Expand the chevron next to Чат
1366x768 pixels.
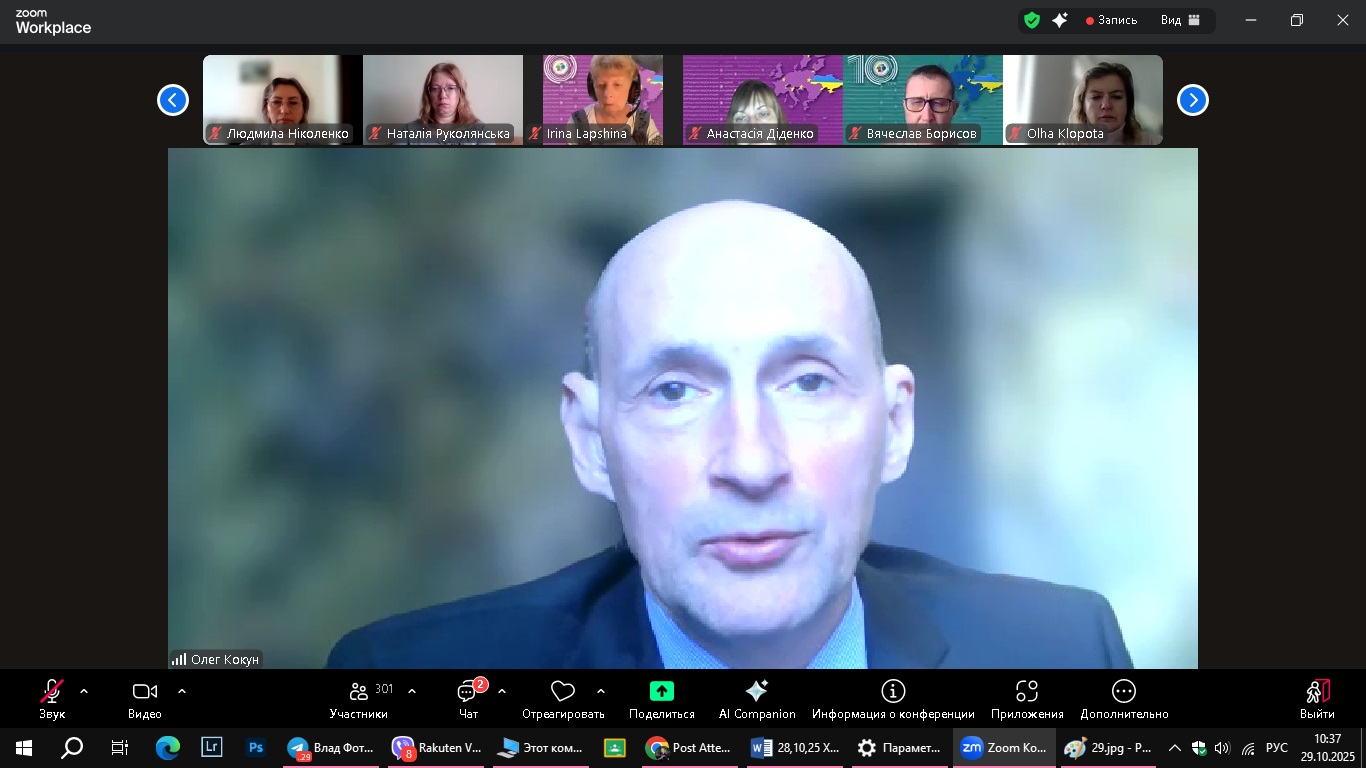(x=502, y=691)
